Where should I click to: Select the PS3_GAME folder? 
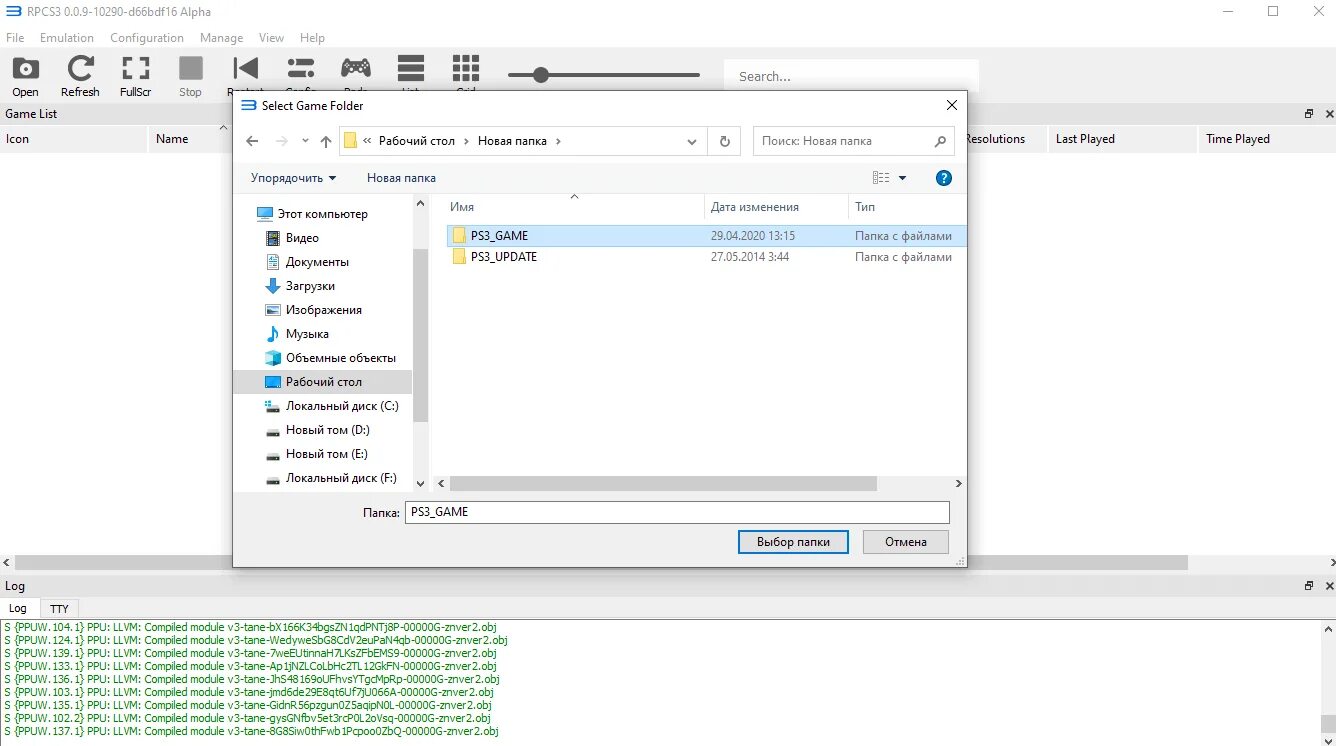coord(707,236)
